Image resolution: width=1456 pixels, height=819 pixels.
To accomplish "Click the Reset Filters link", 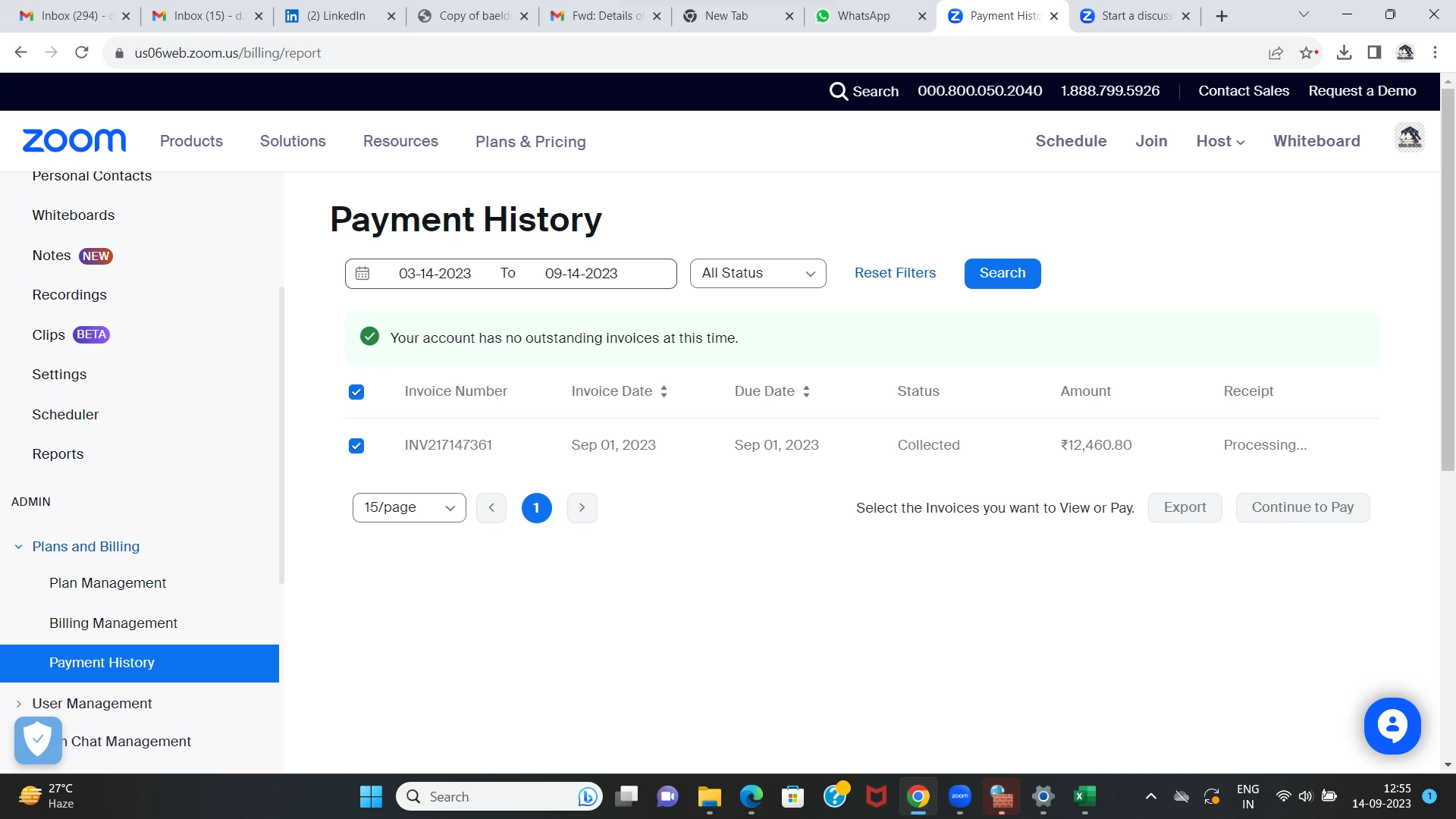I will pos(895,273).
